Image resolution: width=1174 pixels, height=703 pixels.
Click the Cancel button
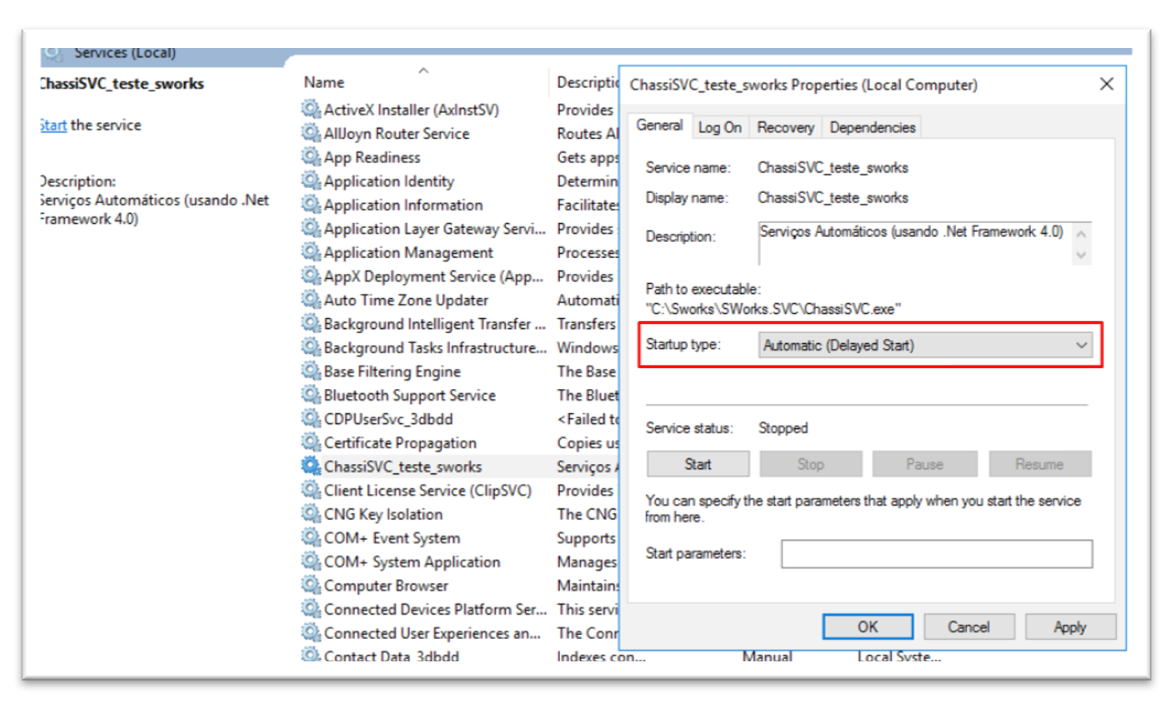[968, 627]
